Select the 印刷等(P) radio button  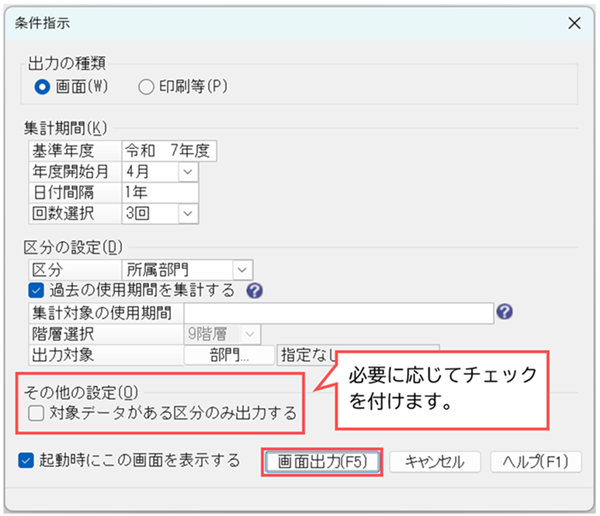pos(146,87)
